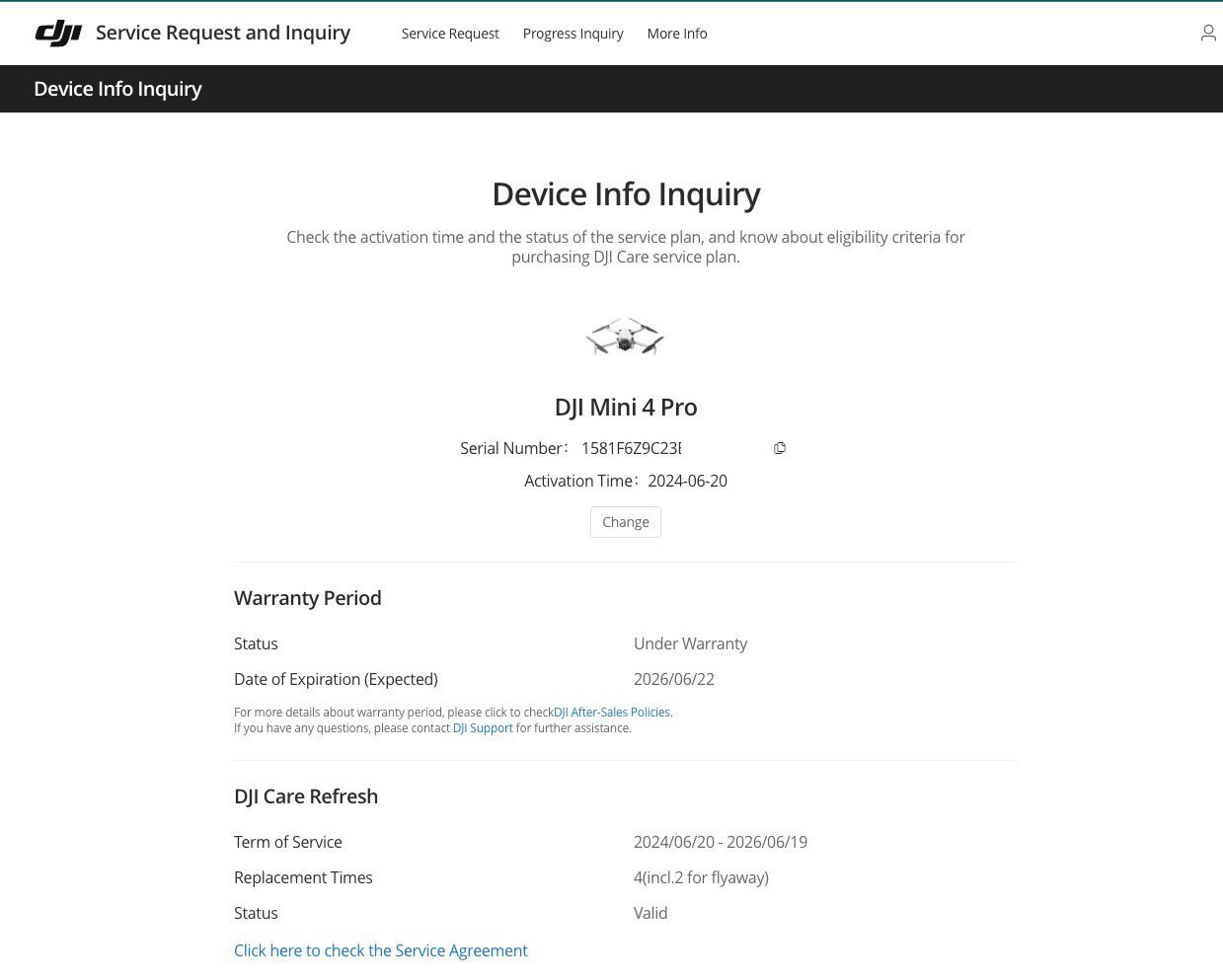
Task: Copy the serial number with copy icon
Action: (780, 448)
